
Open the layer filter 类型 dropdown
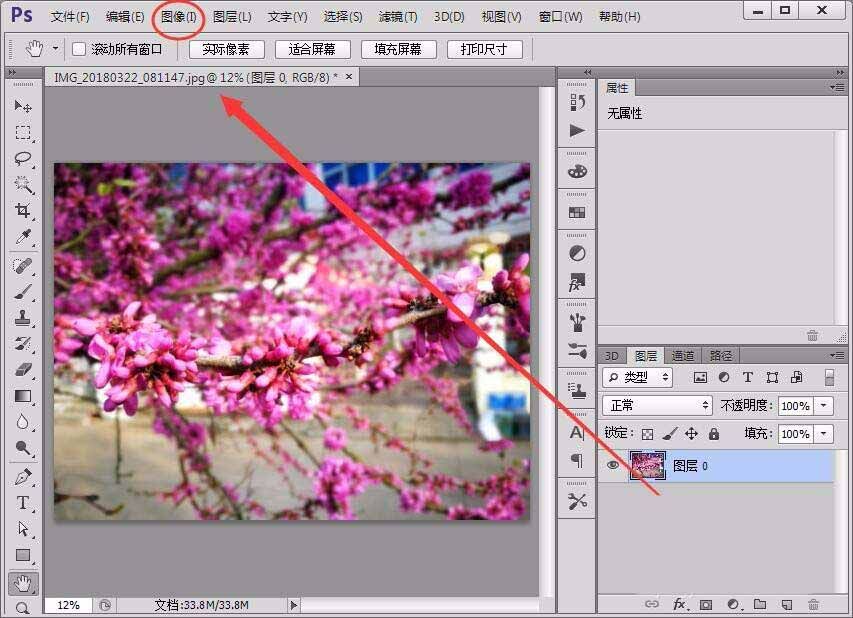(x=638, y=377)
